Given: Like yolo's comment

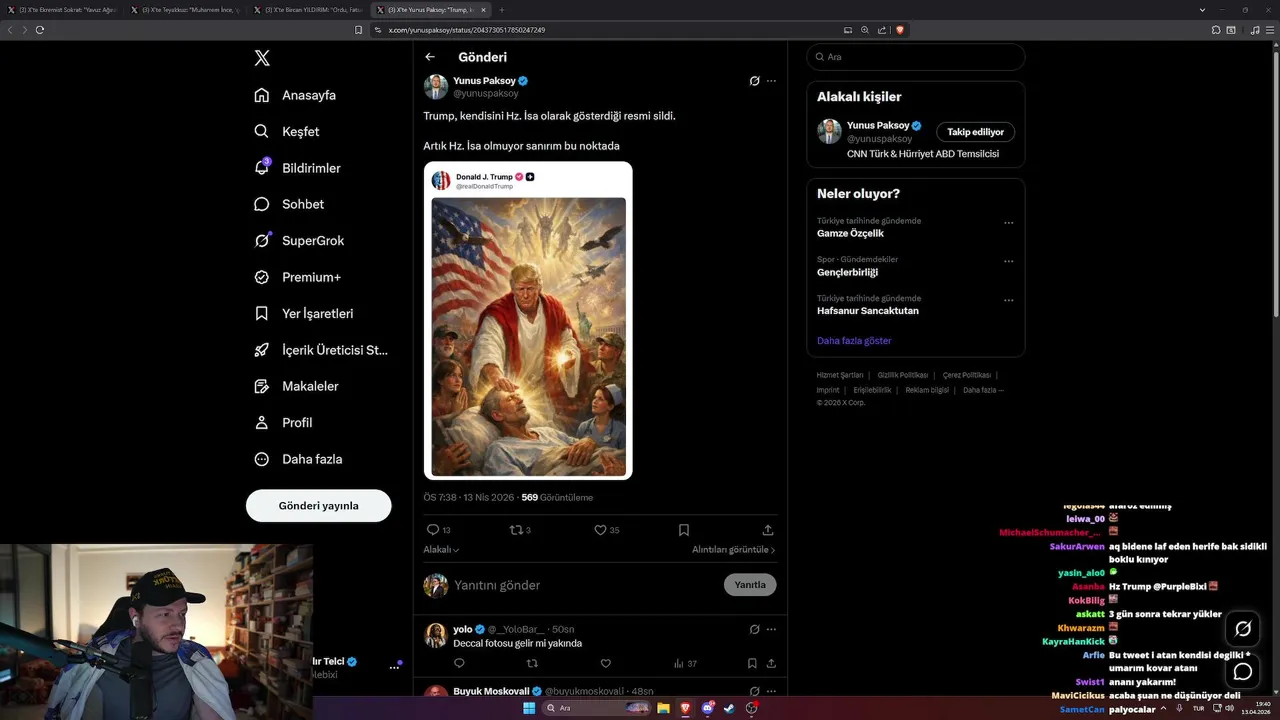Looking at the screenshot, I should (605, 663).
